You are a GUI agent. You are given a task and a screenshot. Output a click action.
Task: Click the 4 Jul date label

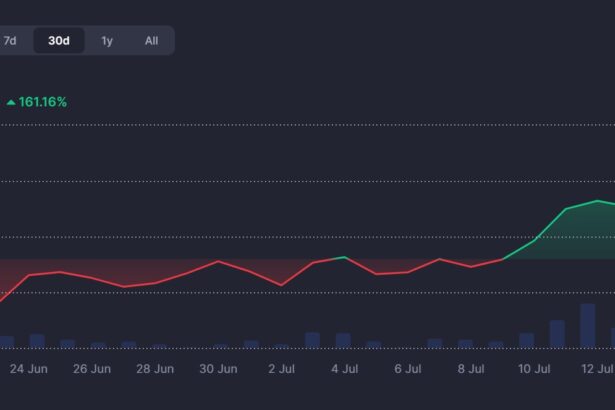[x=343, y=369]
